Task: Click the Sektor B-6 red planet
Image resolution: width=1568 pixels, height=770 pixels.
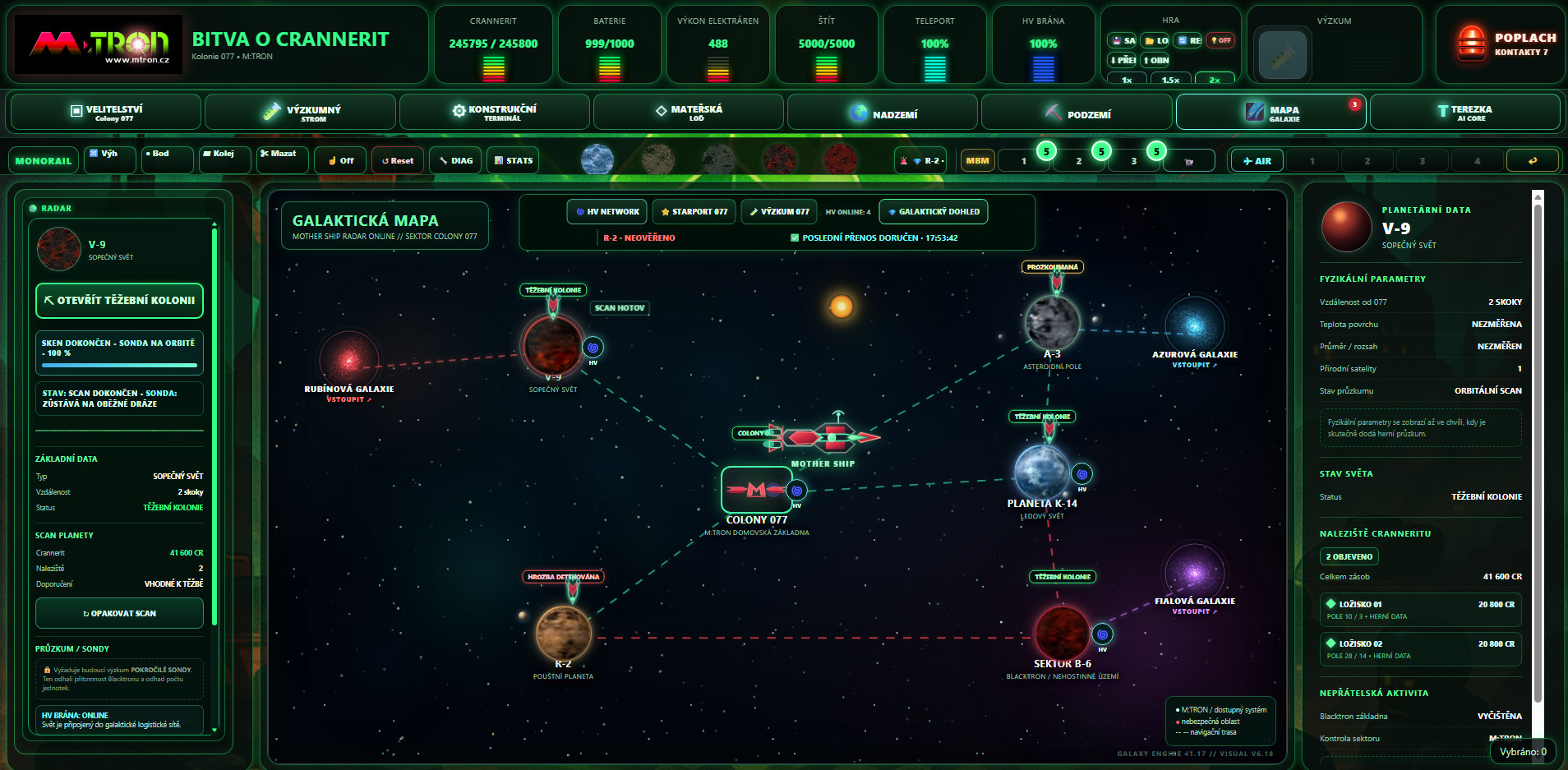Action: tap(1062, 634)
